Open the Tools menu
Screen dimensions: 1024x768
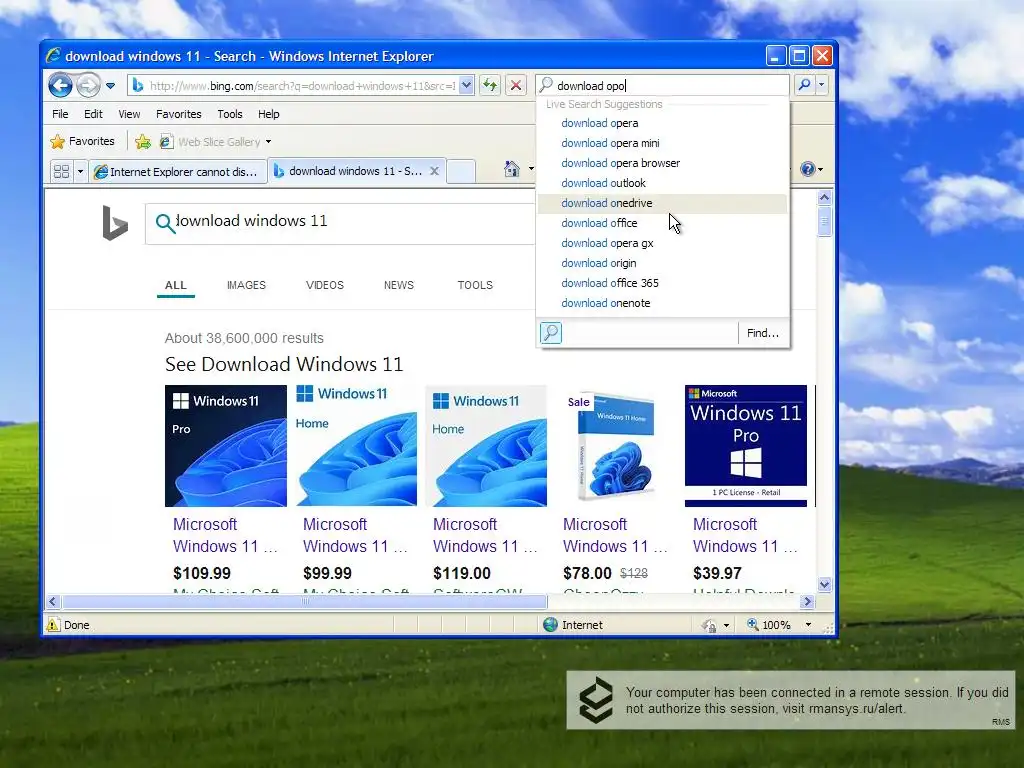[230, 114]
